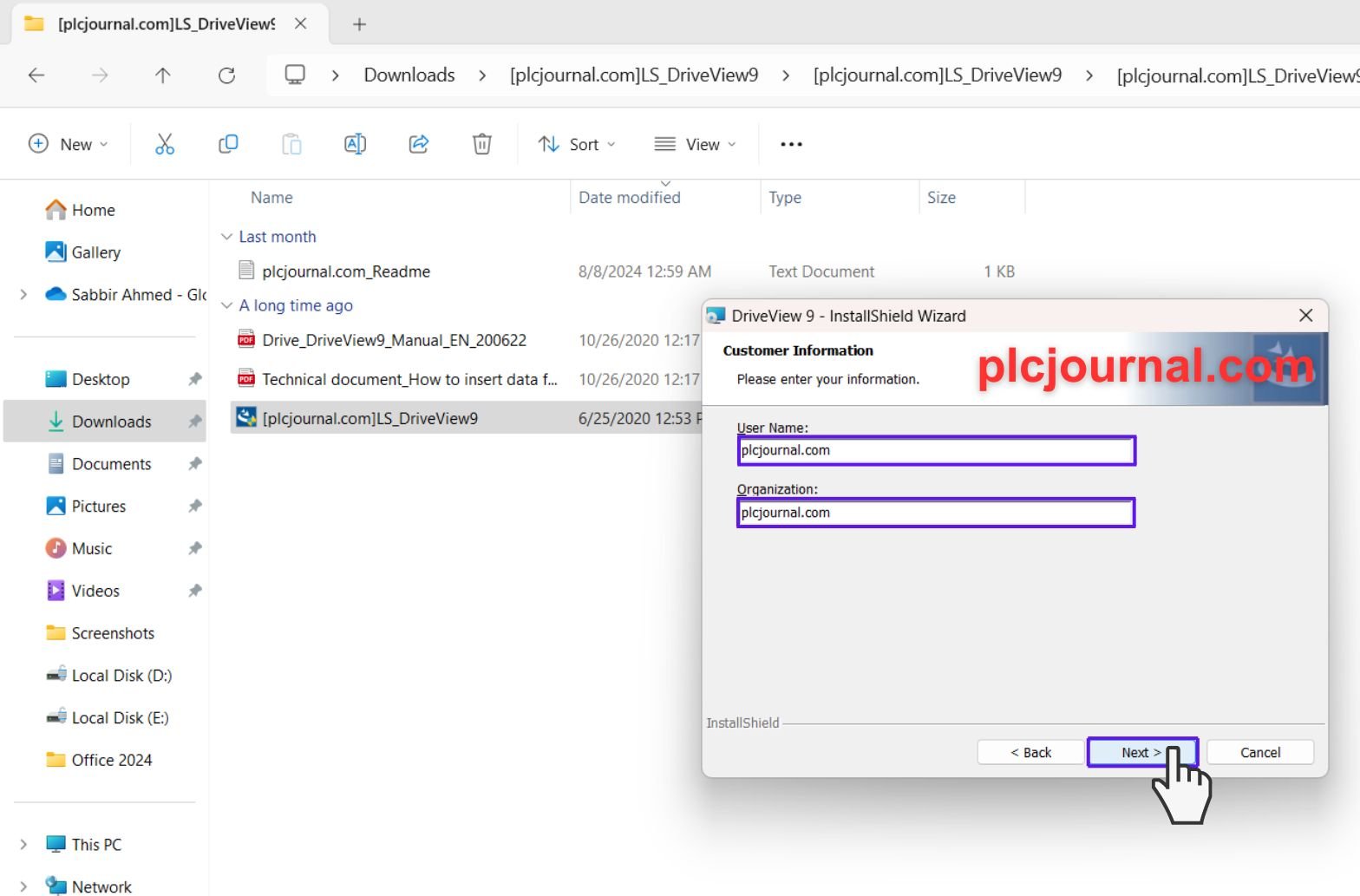Select This PC in navigation pane
The image size is (1360, 896).
pyautogui.click(x=83, y=845)
